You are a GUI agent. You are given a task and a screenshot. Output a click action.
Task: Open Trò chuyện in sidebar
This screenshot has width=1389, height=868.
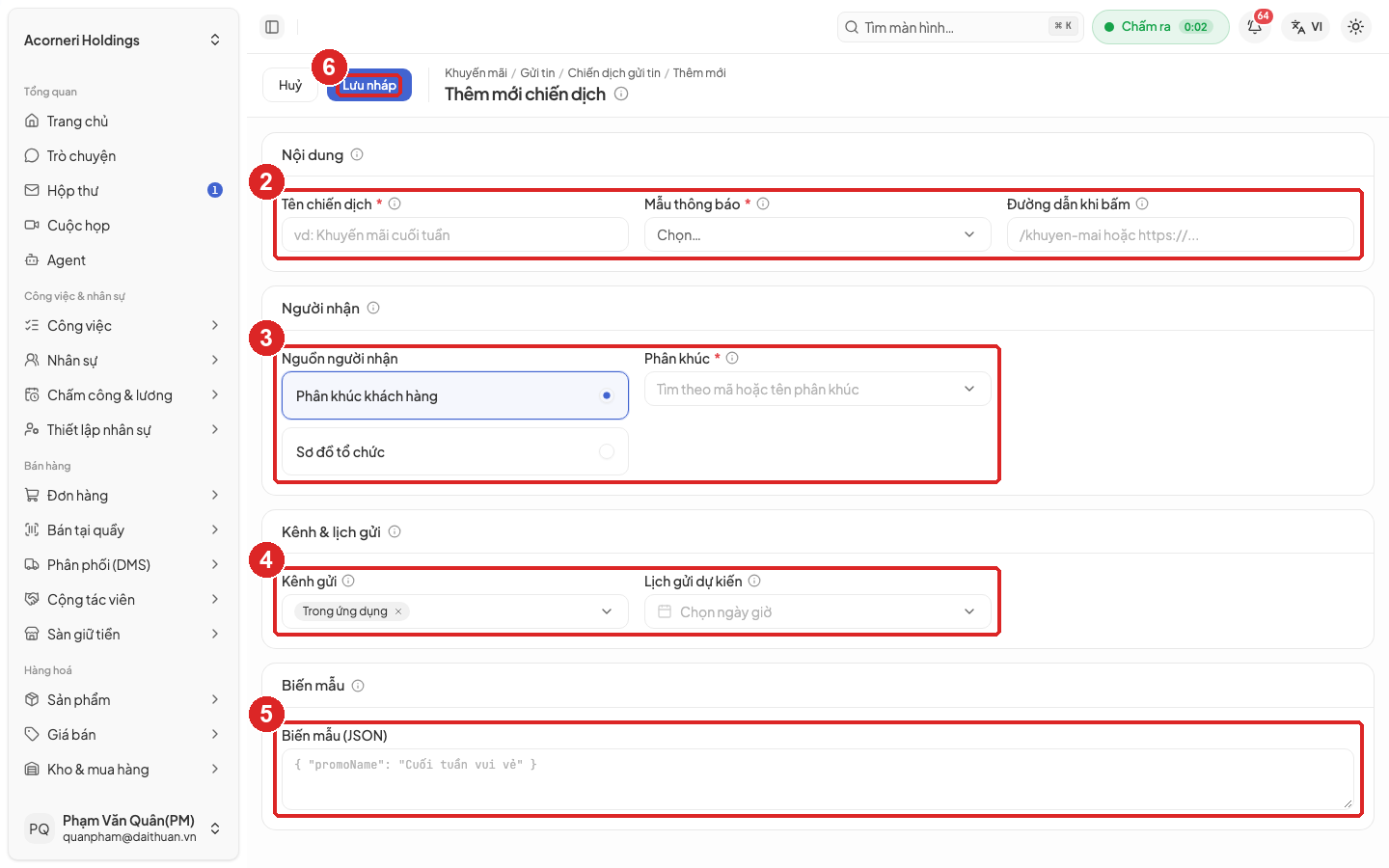123,155
